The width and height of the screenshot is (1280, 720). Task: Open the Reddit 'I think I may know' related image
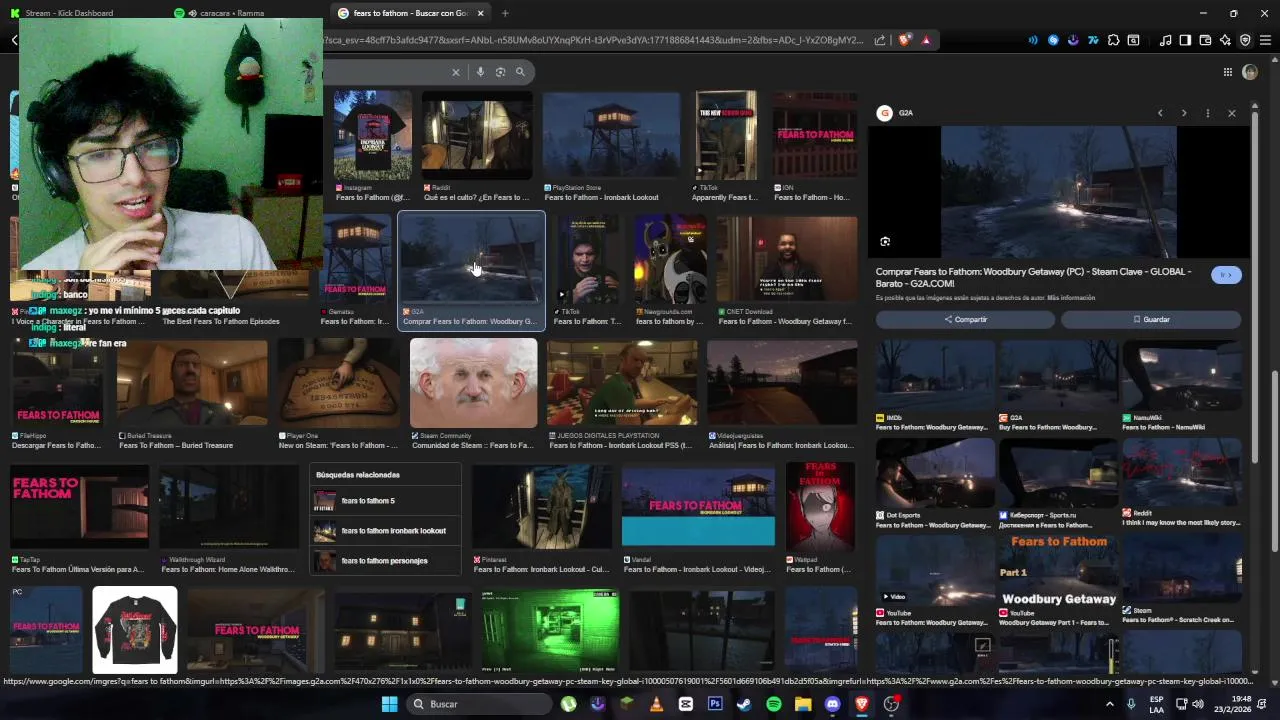1181,473
